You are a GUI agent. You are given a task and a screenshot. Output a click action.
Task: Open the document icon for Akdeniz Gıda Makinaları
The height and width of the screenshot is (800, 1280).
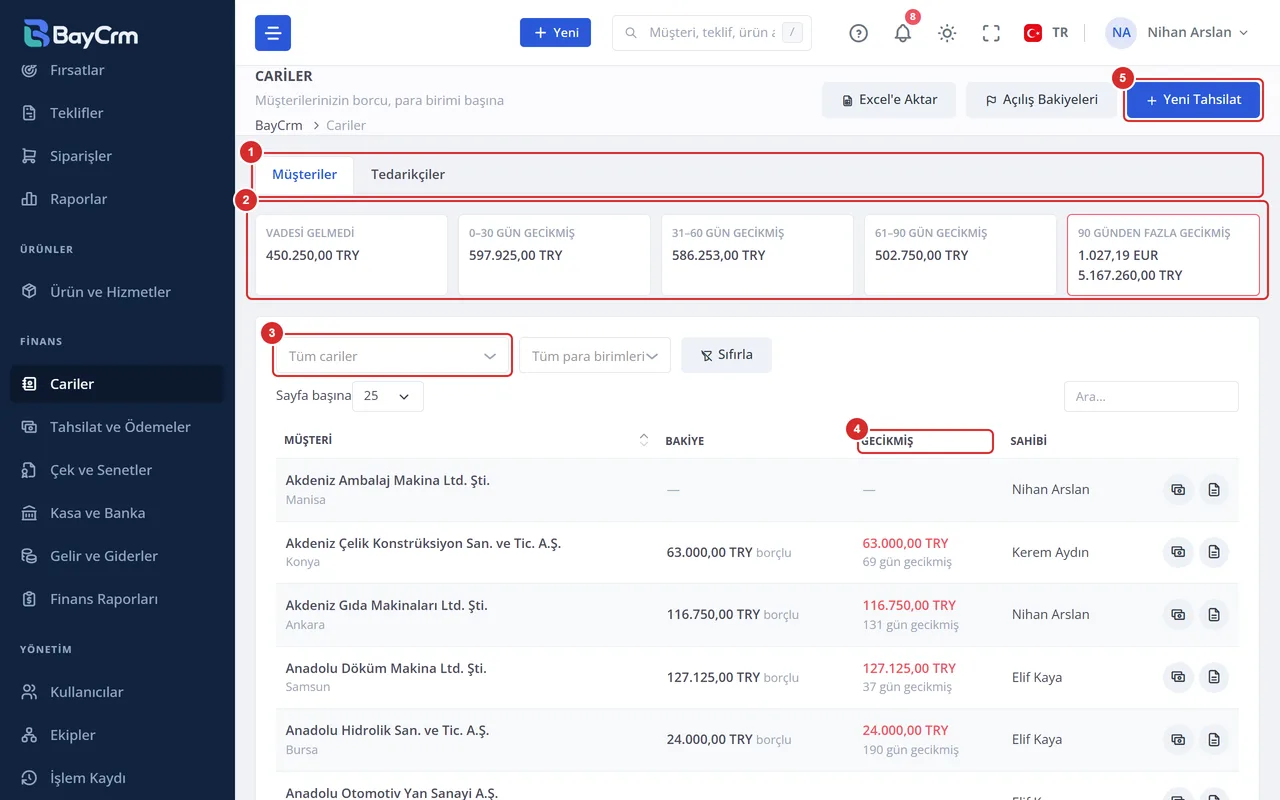coord(1214,615)
